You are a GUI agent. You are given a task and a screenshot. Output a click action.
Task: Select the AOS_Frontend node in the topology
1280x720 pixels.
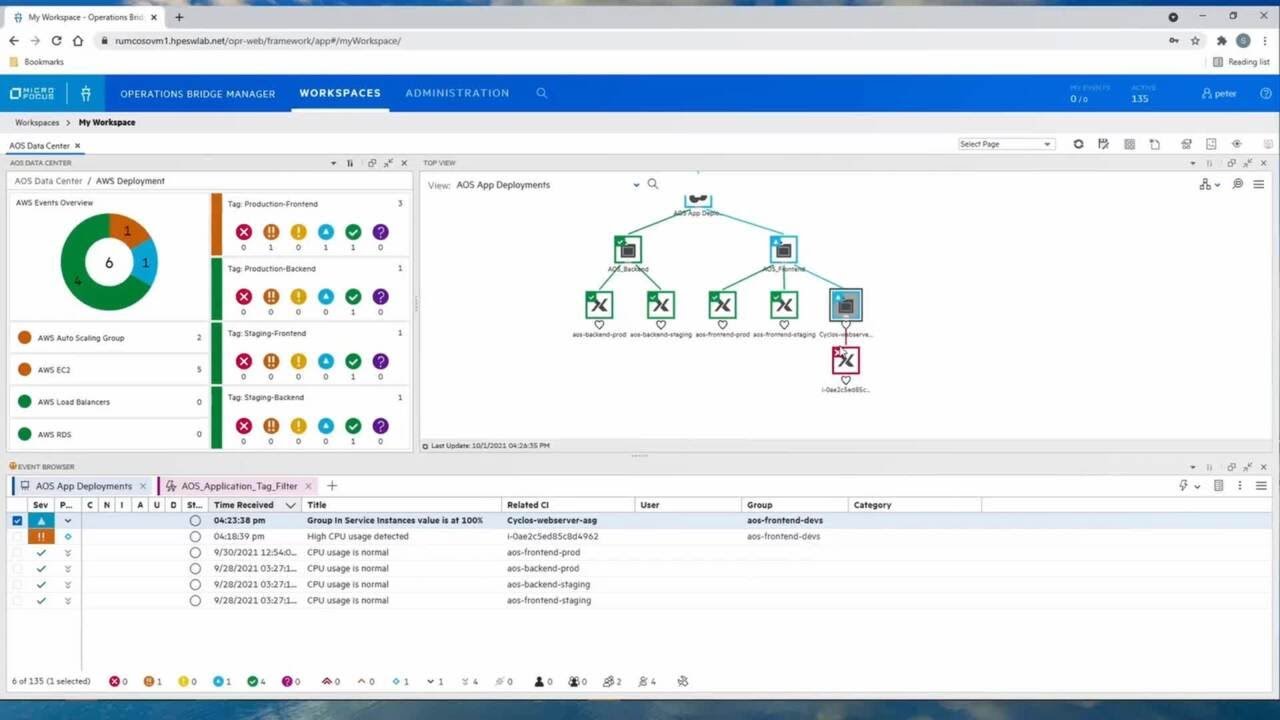pyautogui.click(x=783, y=249)
